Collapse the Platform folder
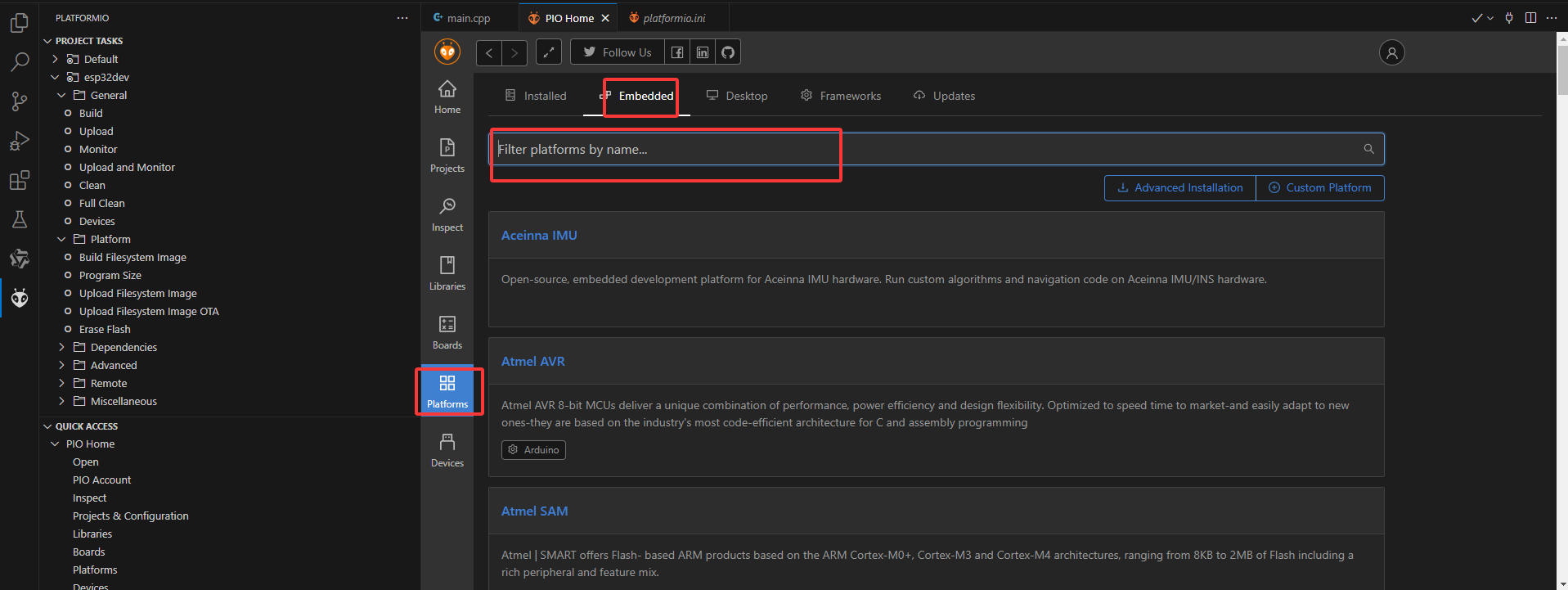This screenshot has width=1568, height=590. pos(61,239)
